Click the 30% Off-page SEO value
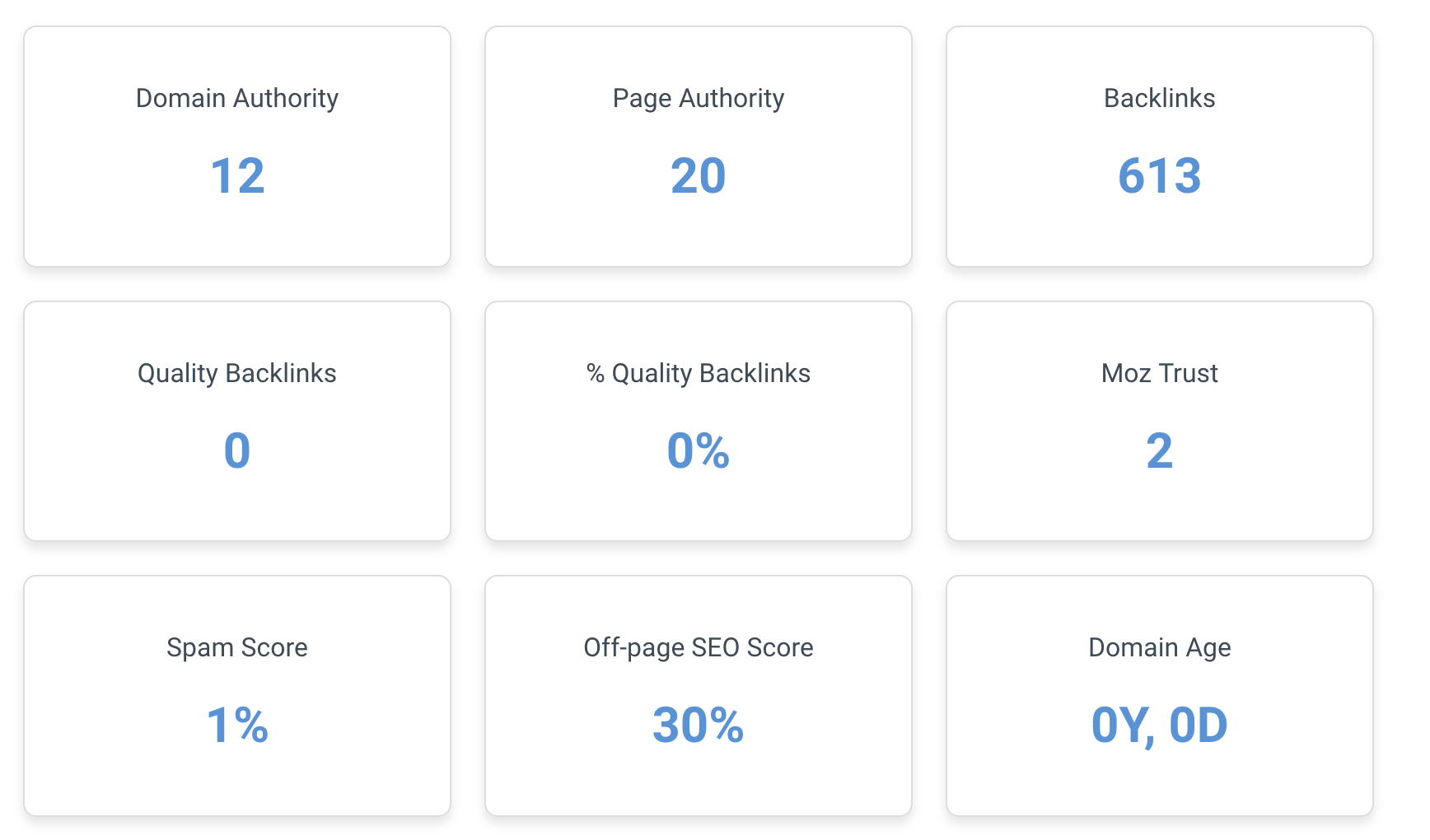The height and width of the screenshot is (840, 1430). [x=699, y=726]
